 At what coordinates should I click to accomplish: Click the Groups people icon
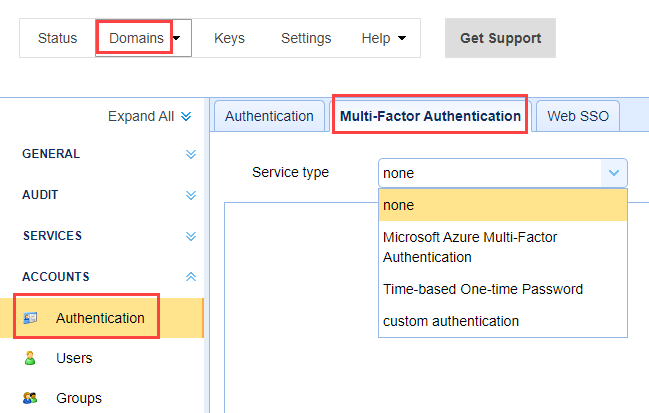(30, 398)
